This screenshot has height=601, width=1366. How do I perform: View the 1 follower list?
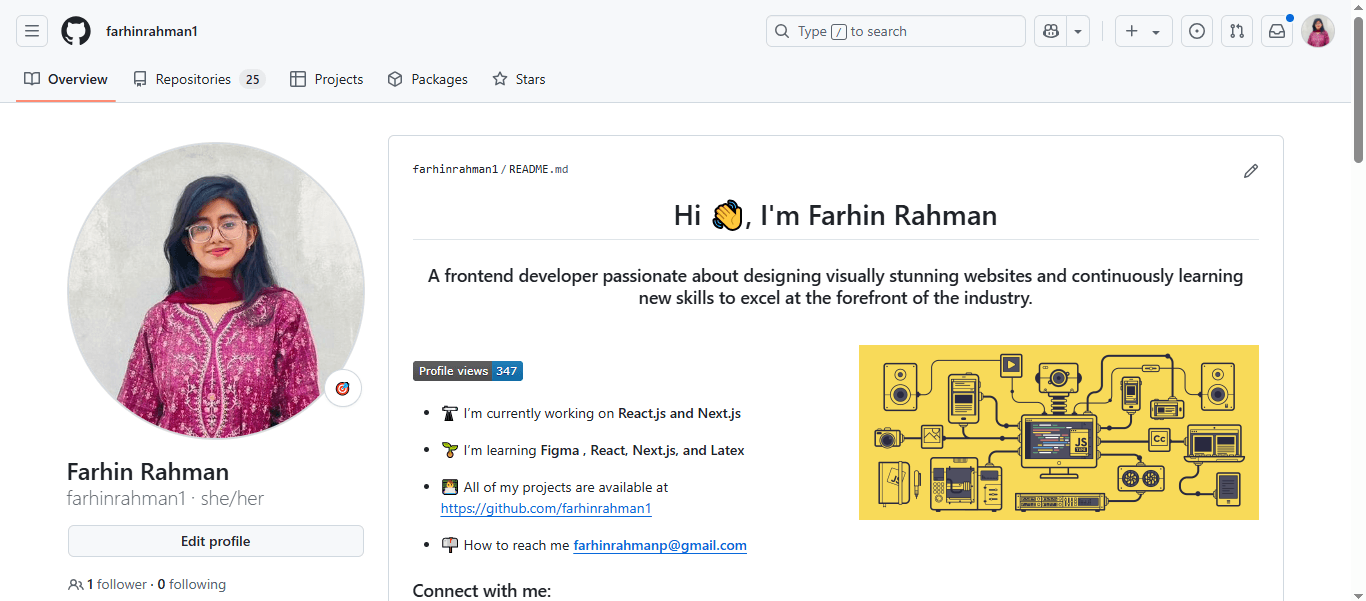113,584
